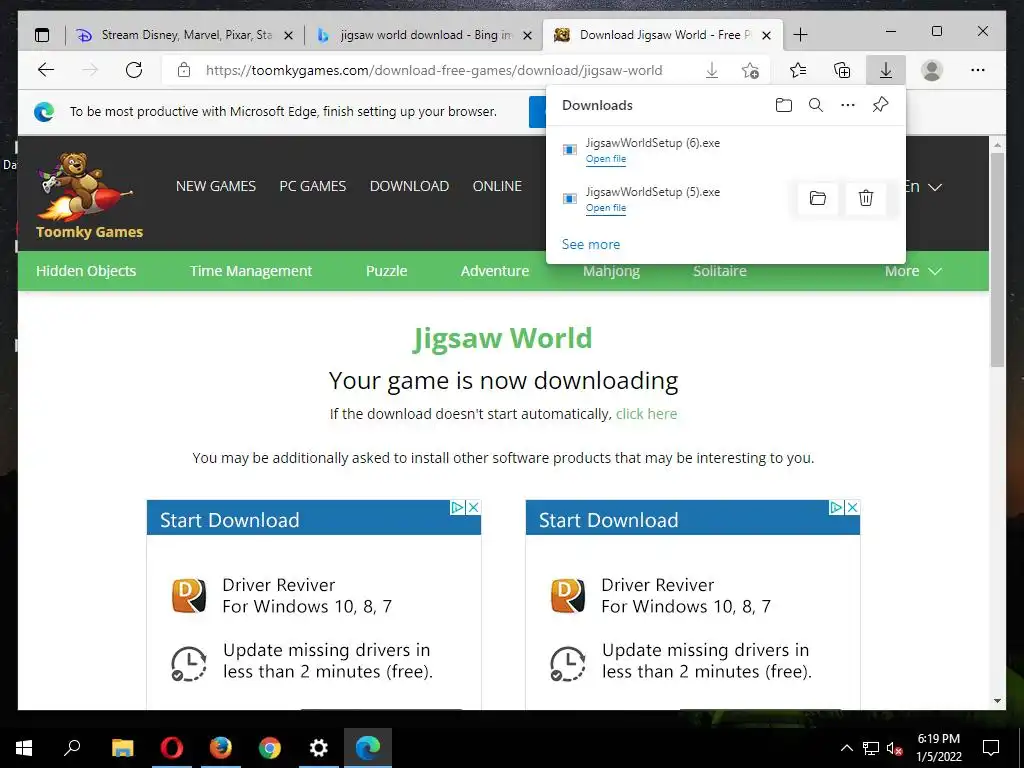Open more options in Downloads panel
1024x768 pixels.
[x=848, y=105]
